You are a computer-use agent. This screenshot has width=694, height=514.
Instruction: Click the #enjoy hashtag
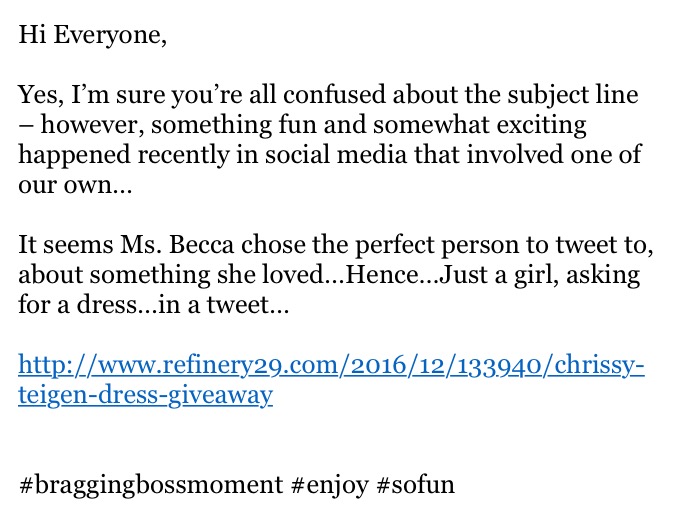[x=330, y=485]
